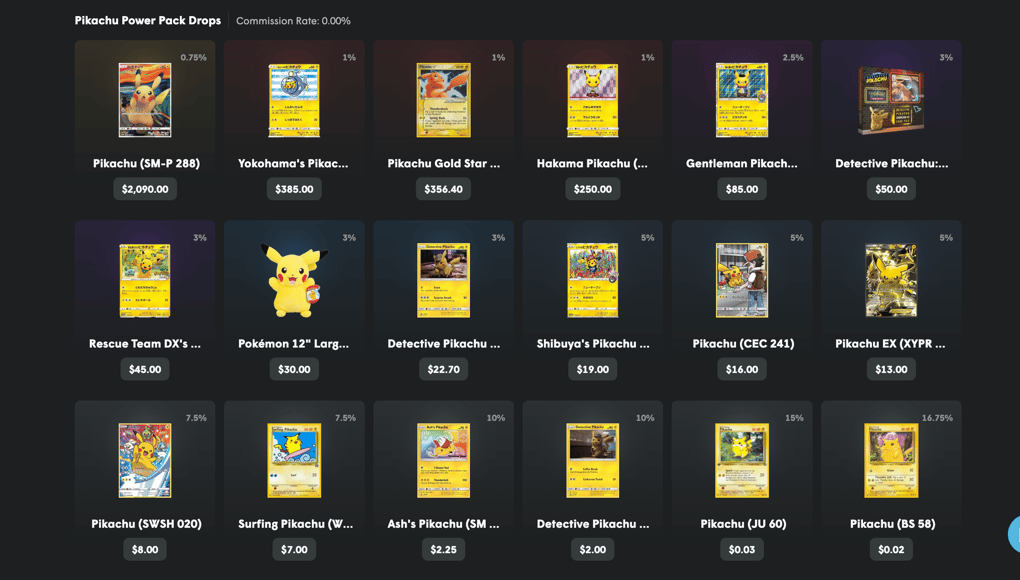Select the "Hakama Pikachu (..." name
The image size is (1020, 580).
[592, 164]
